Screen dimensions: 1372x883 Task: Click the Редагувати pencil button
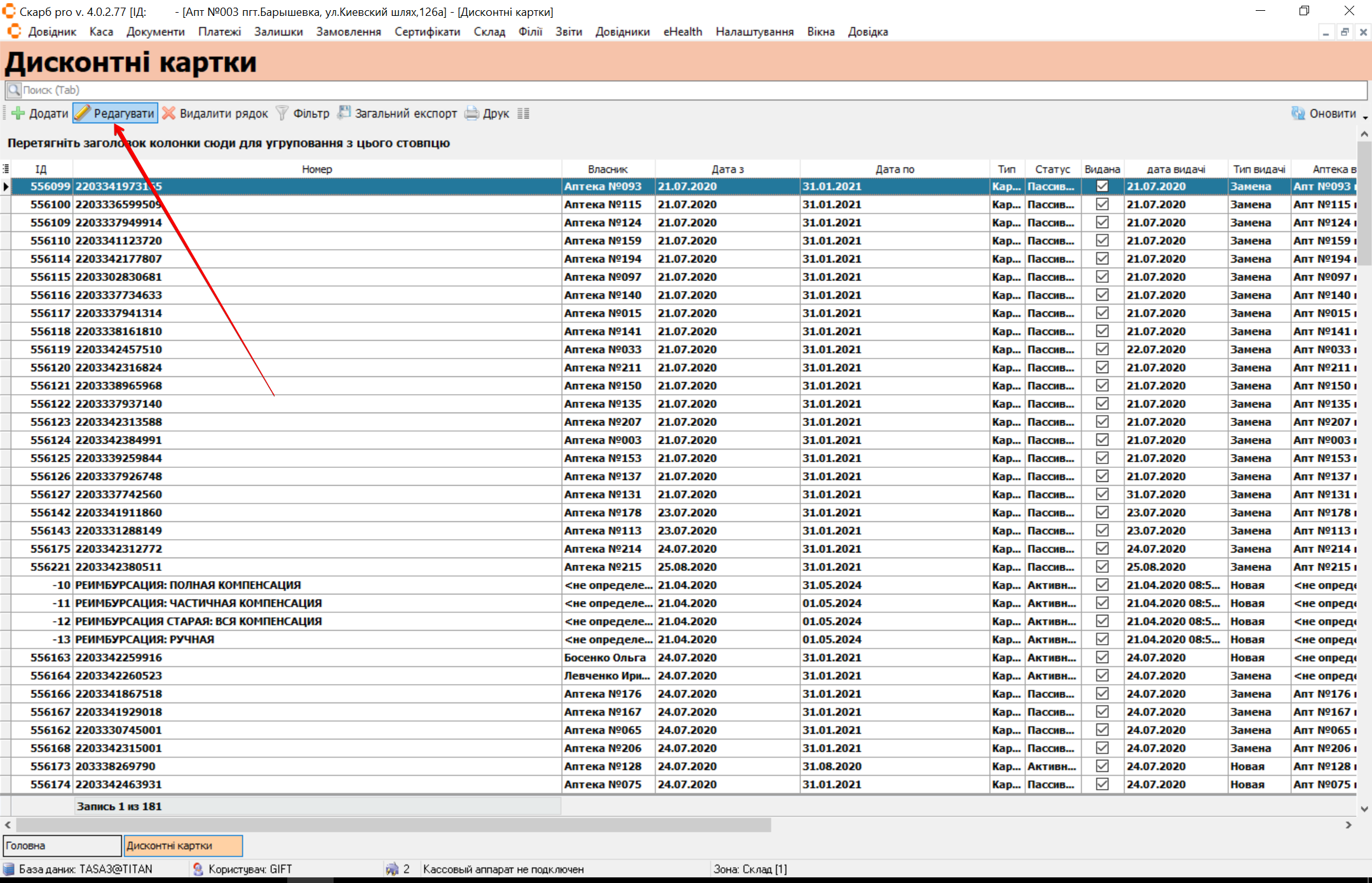tap(115, 114)
